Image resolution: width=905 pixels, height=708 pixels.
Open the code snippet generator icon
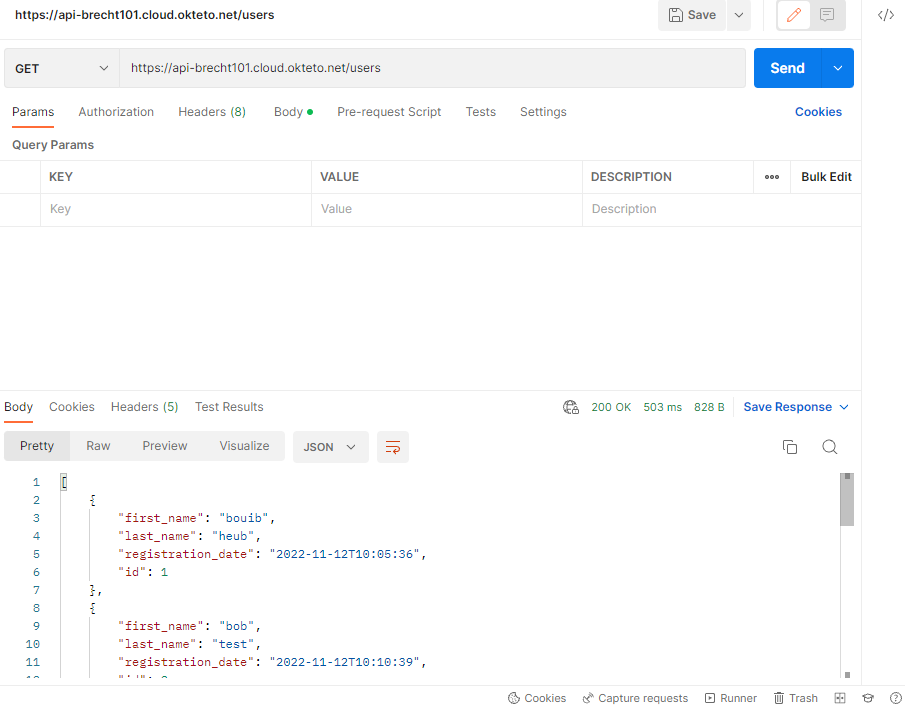click(x=884, y=15)
